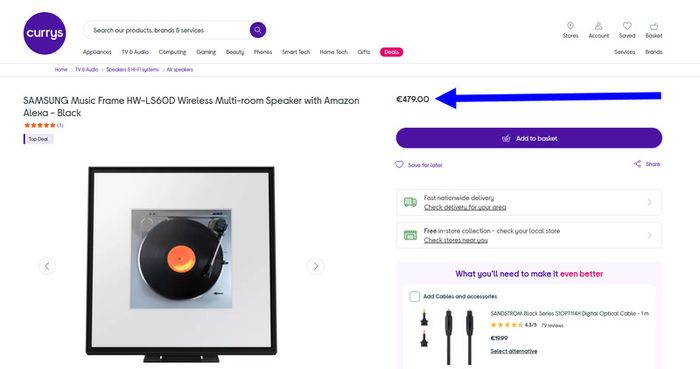The image size is (700, 369).
Task: Open the Computing menu
Action: 172,52
